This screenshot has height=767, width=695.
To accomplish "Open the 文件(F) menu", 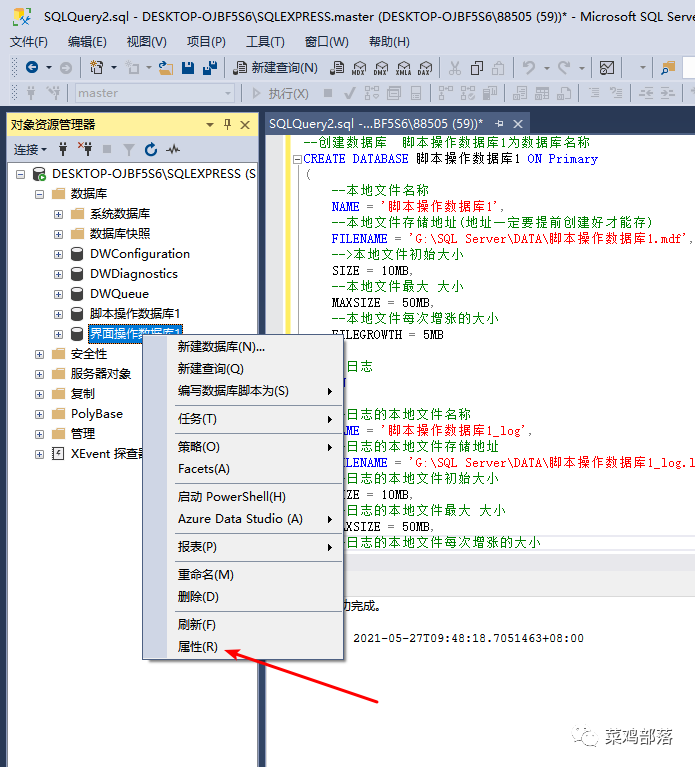I will pos(29,42).
